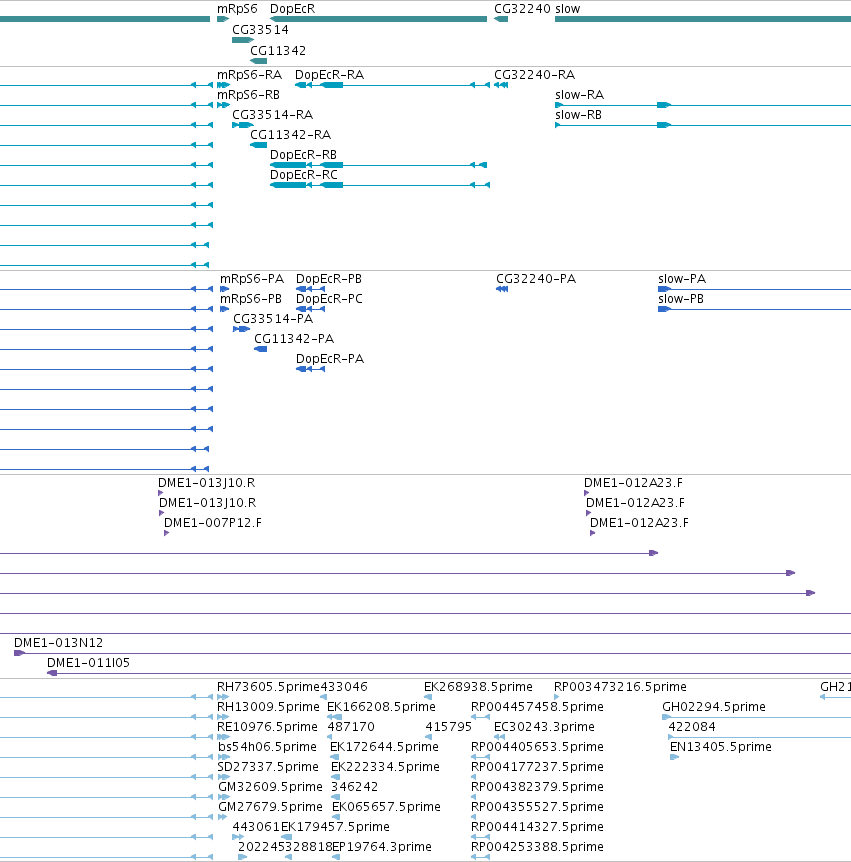
Task: Click the DME1-013N12 arrow glyph
Action: 19,653
